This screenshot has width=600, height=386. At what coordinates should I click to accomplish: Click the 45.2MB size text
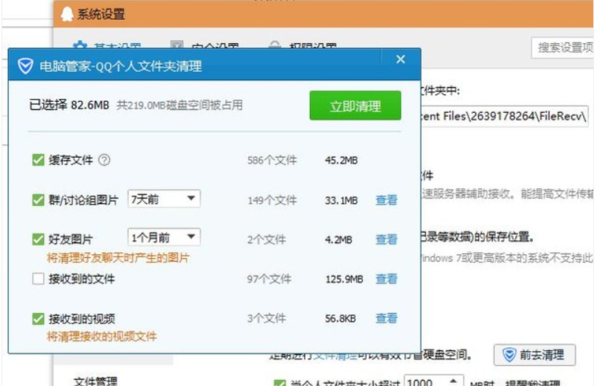pos(341,160)
